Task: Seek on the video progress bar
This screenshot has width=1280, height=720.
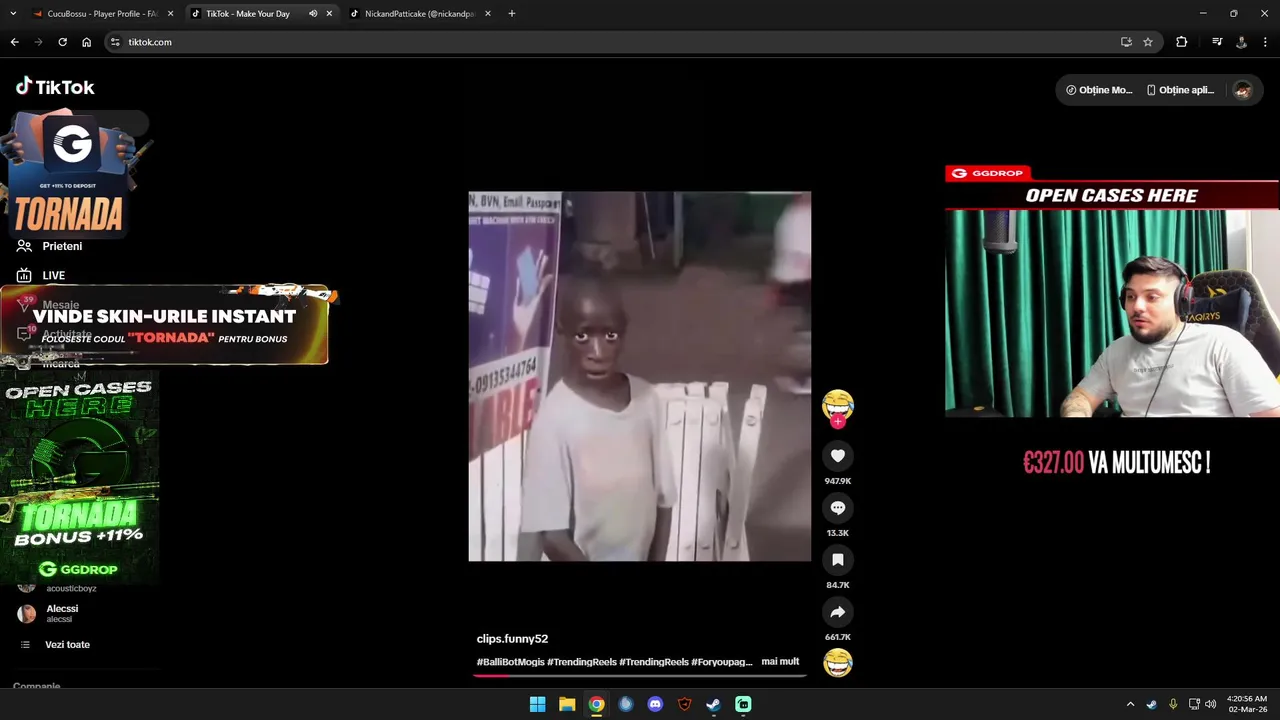Action: click(x=640, y=676)
